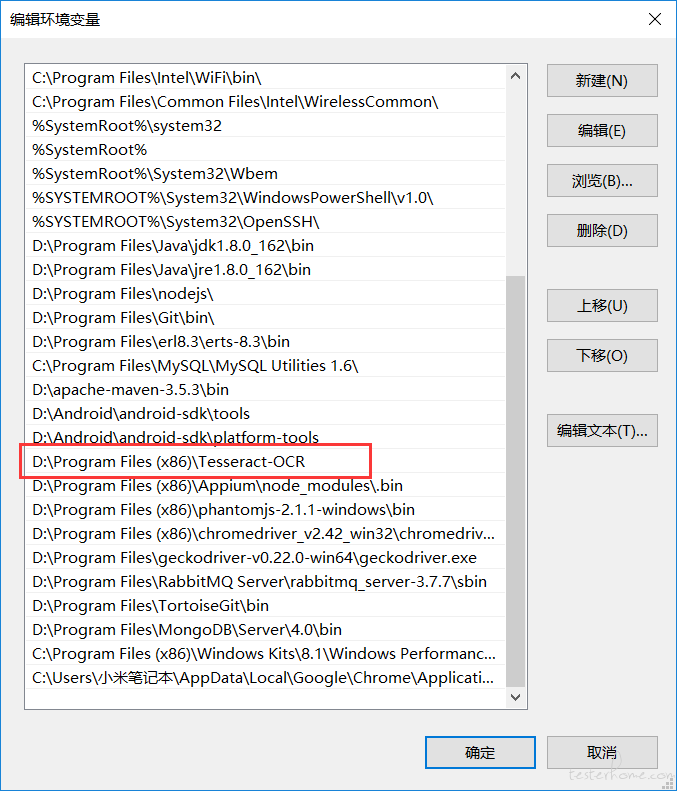677x791 pixels.
Task: Select the Intel\WirelessCommon\ path entry
Action: pos(265,101)
